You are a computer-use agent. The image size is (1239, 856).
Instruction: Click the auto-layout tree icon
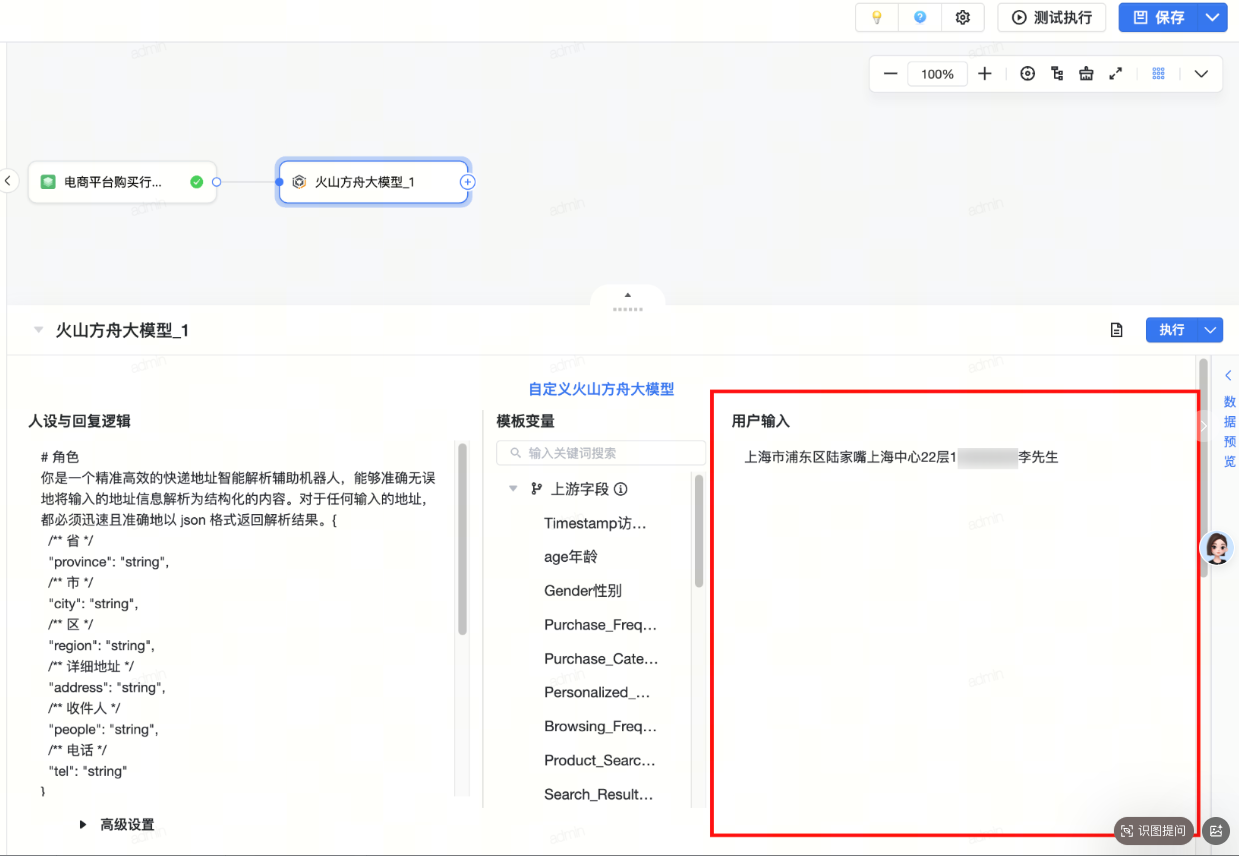[1057, 73]
